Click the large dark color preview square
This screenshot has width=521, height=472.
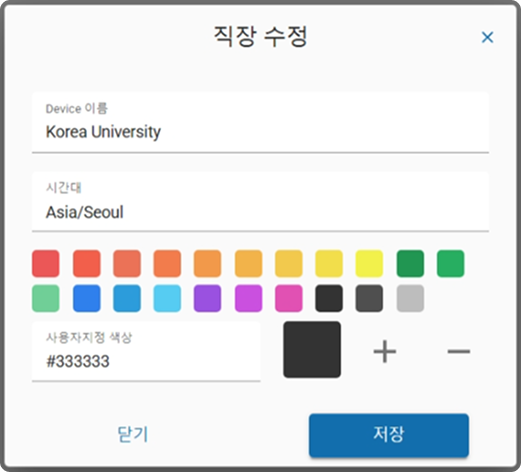312,349
